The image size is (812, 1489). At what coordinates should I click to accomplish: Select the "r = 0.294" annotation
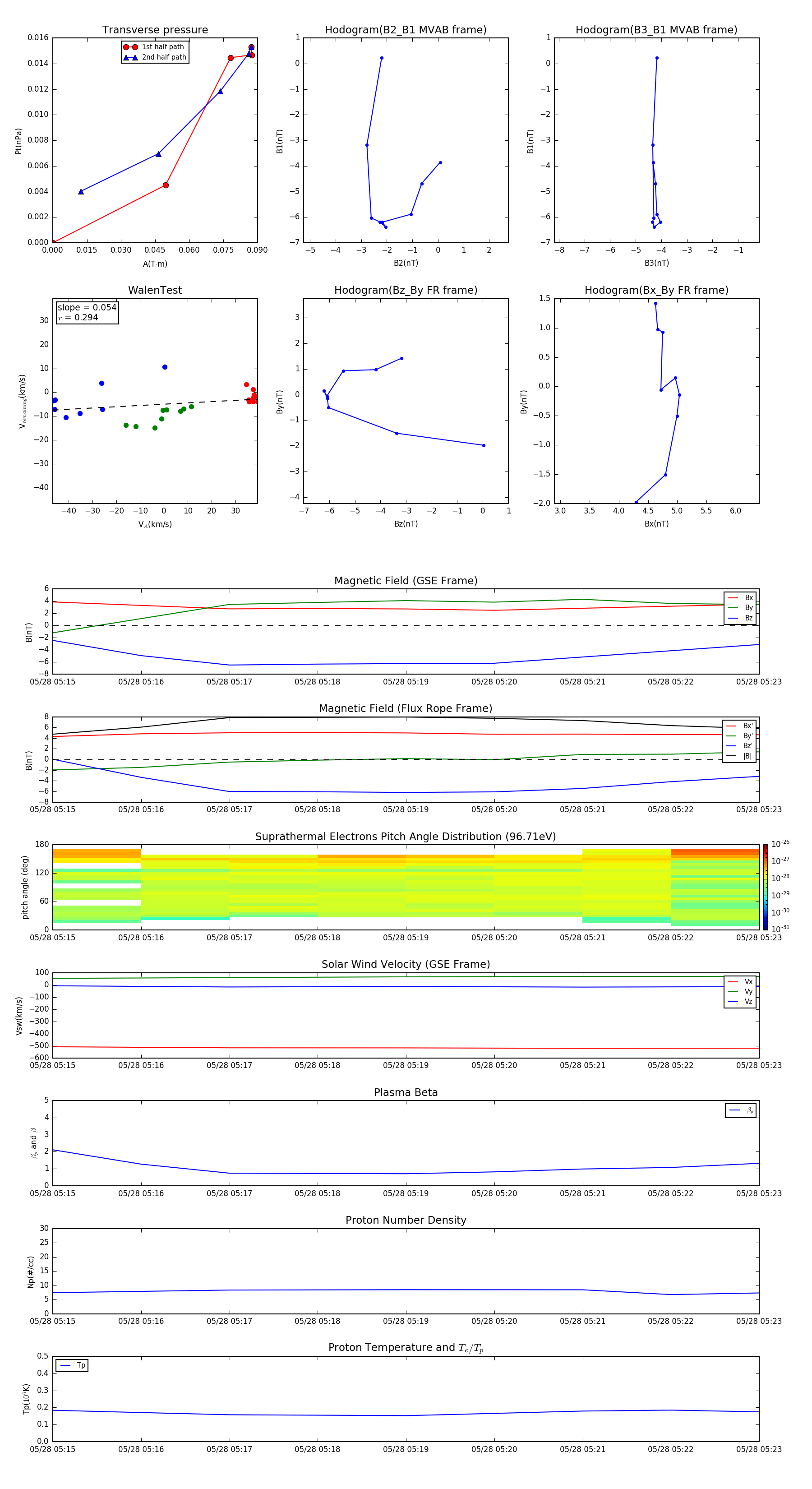pos(78,317)
